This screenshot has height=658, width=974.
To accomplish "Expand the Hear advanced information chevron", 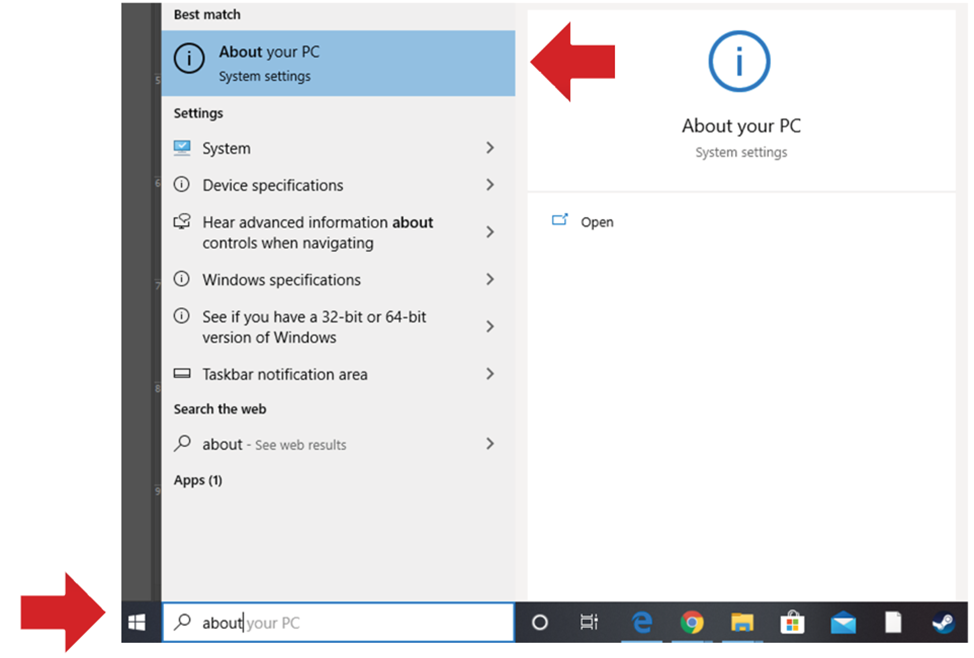I will click(x=490, y=232).
